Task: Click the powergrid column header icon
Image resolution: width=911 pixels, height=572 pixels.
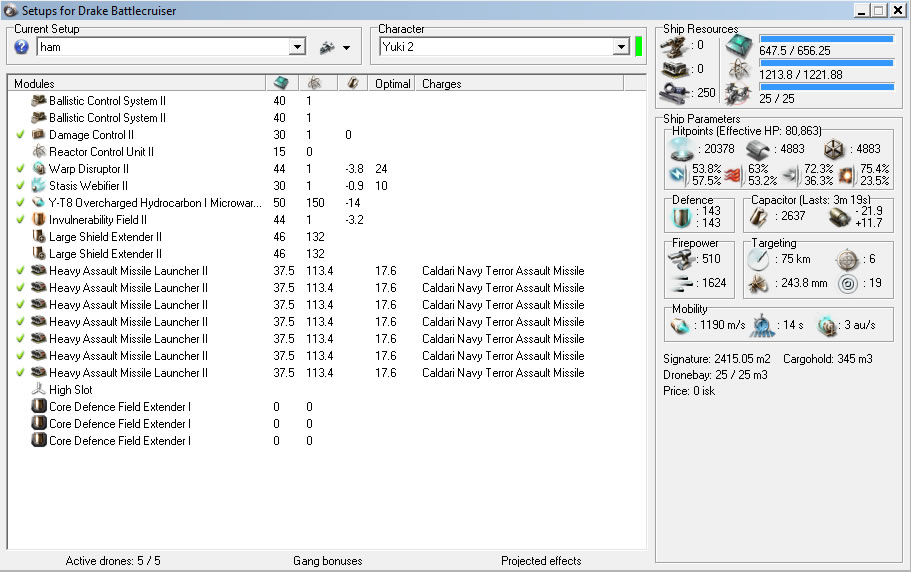Action: (x=313, y=84)
